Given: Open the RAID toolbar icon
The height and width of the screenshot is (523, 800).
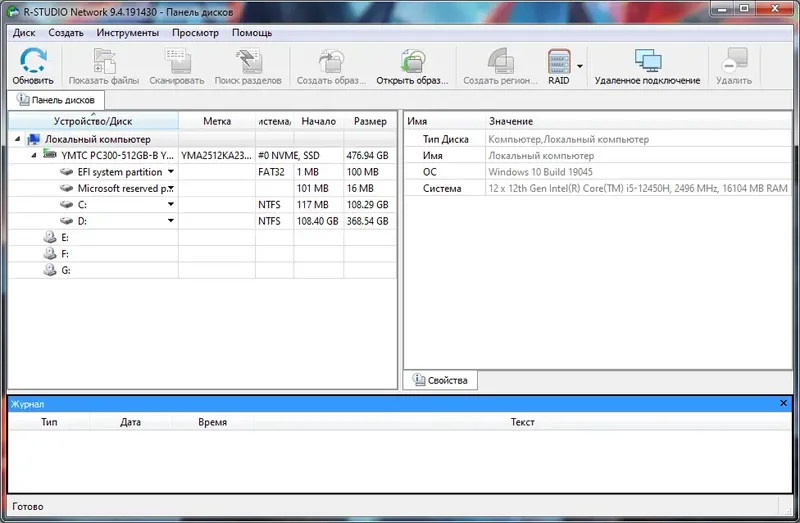Looking at the screenshot, I should [x=559, y=61].
